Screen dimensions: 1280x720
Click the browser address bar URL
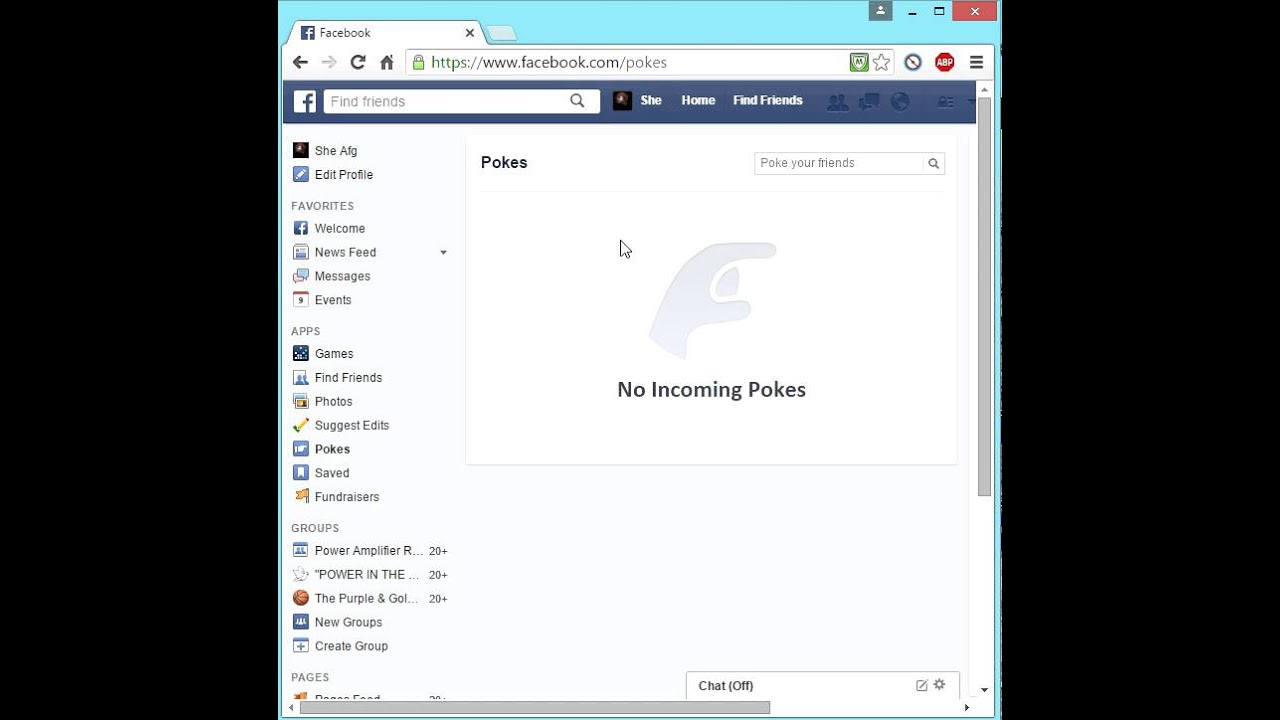[549, 62]
